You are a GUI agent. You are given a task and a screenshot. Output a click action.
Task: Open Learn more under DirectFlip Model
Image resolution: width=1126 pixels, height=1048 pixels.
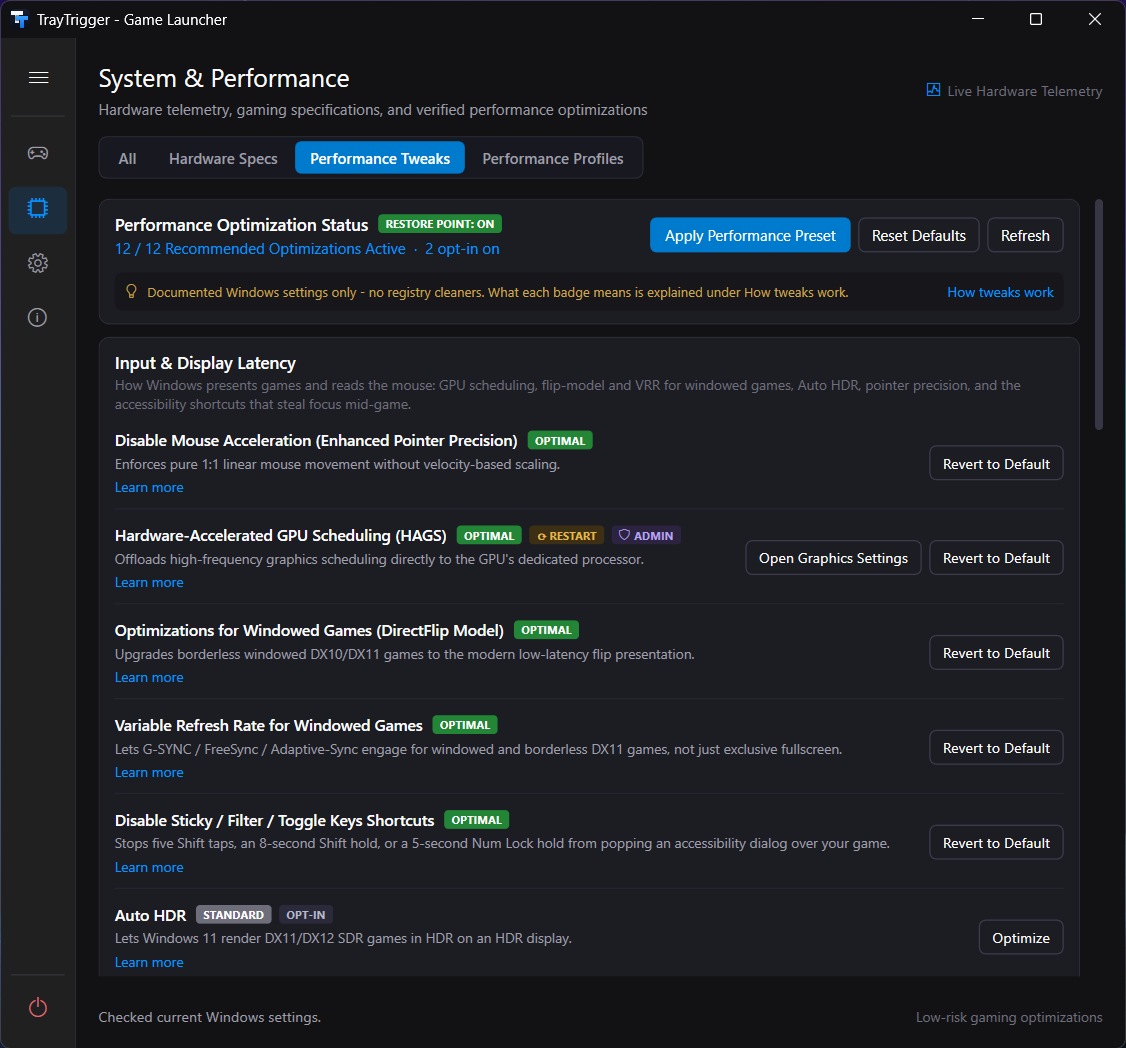point(149,677)
